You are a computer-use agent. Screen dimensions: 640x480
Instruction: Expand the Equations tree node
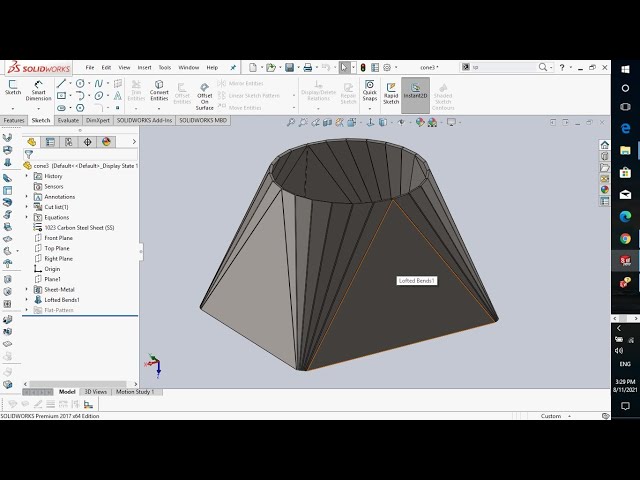coord(27,217)
